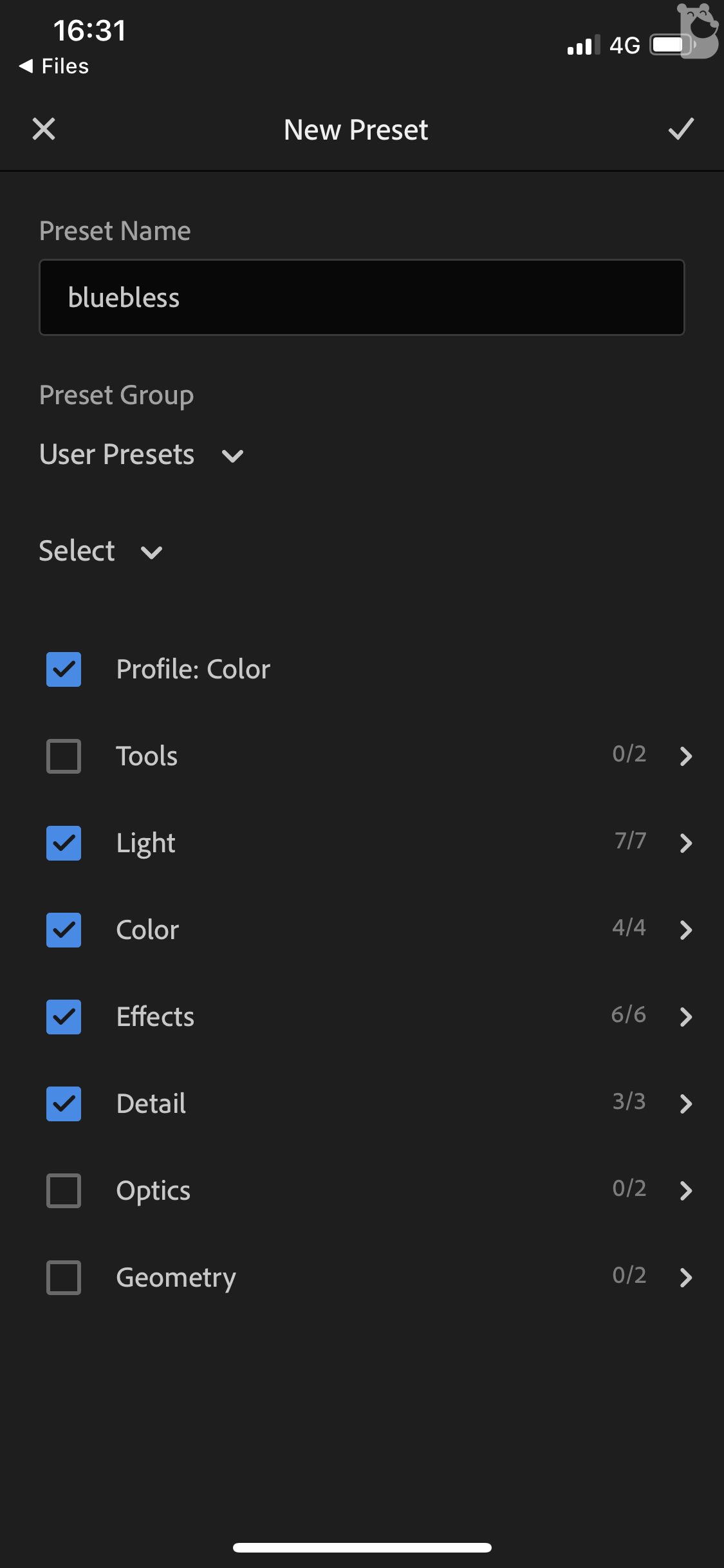Uncheck the Detail checkbox

click(64, 1103)
